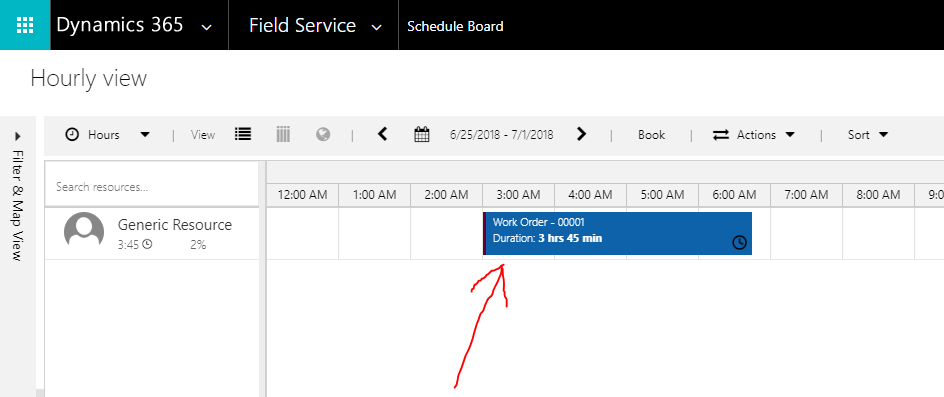Switch to vertical columns view icon
Screen dimensions: 944x397
[x=283, y=134]
